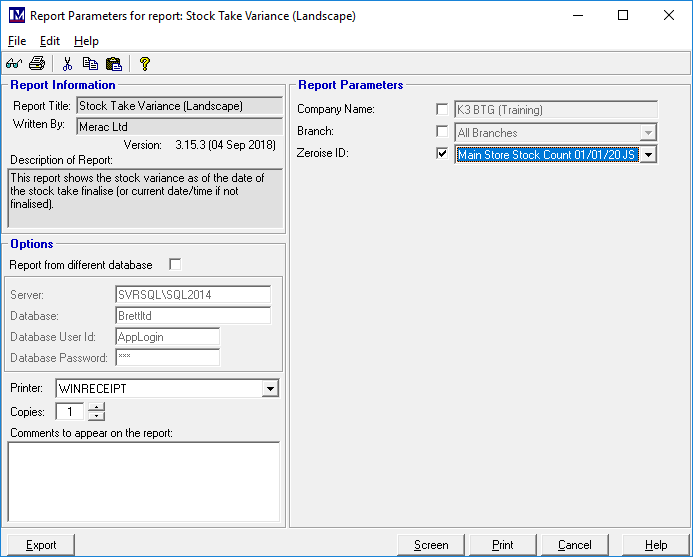Image resolution: width=693 pixels, height=557 pixels.
Task: Click the glasses preview icon in toolbar
Action: point(14,64)
